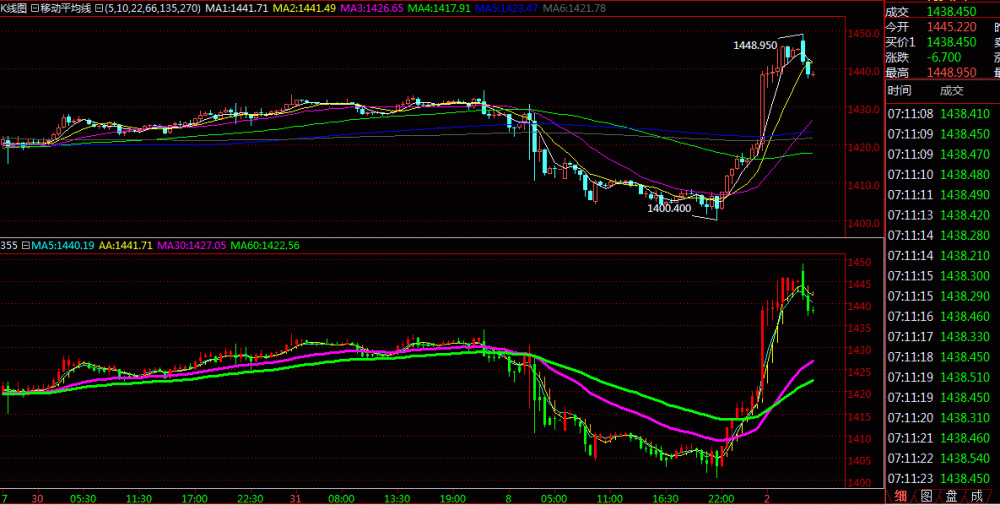1000x505 pixels.
Task: Click the K线图 chart label
Action: click(x=14, y=8)
